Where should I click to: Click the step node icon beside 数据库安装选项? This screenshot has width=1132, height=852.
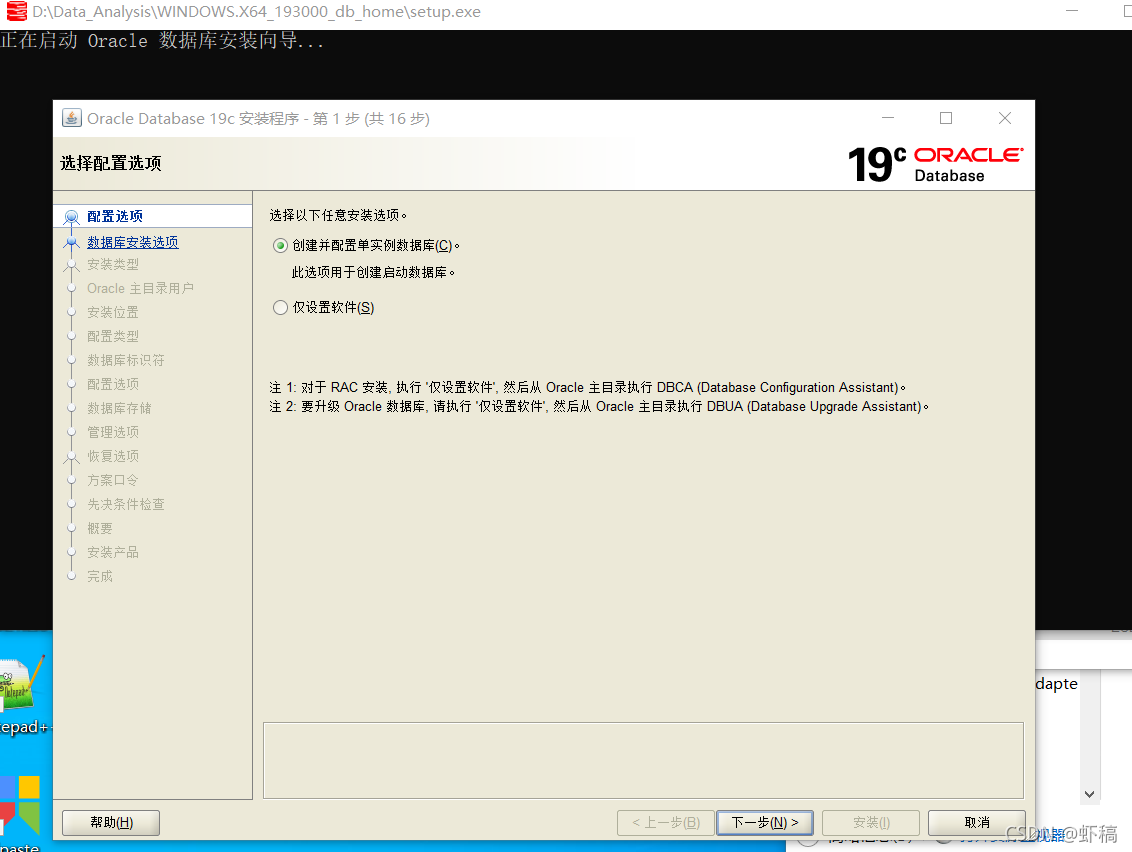pos(71,241)
